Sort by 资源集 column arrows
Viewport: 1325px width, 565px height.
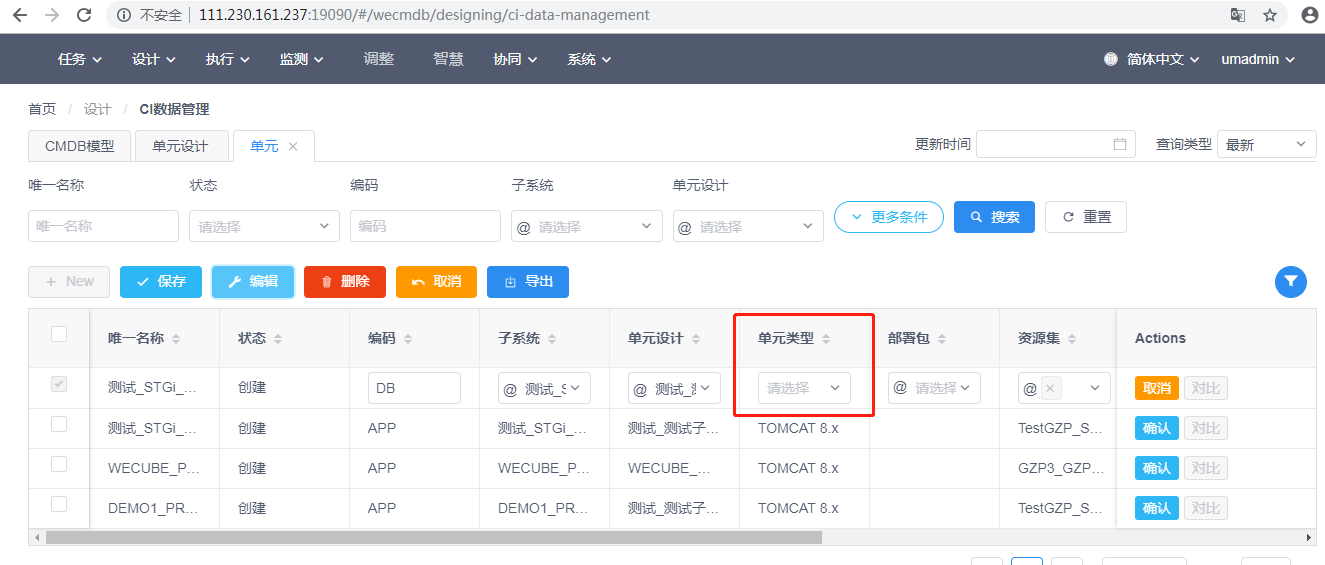coord(1072,339)
